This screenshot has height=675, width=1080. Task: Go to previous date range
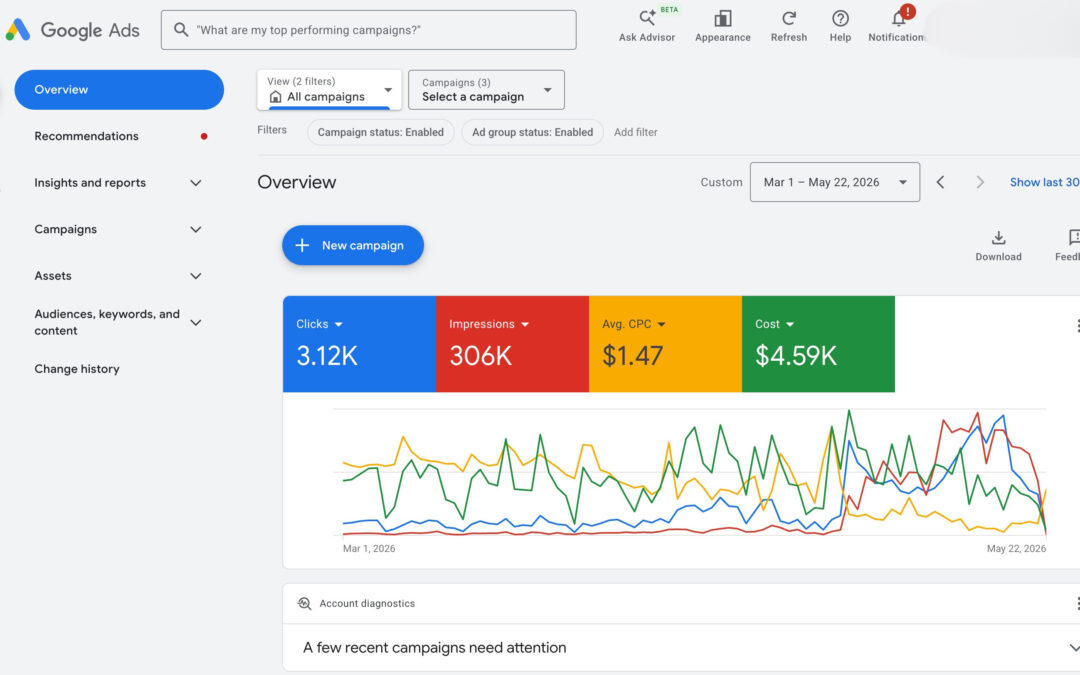(x=940, y=182)
